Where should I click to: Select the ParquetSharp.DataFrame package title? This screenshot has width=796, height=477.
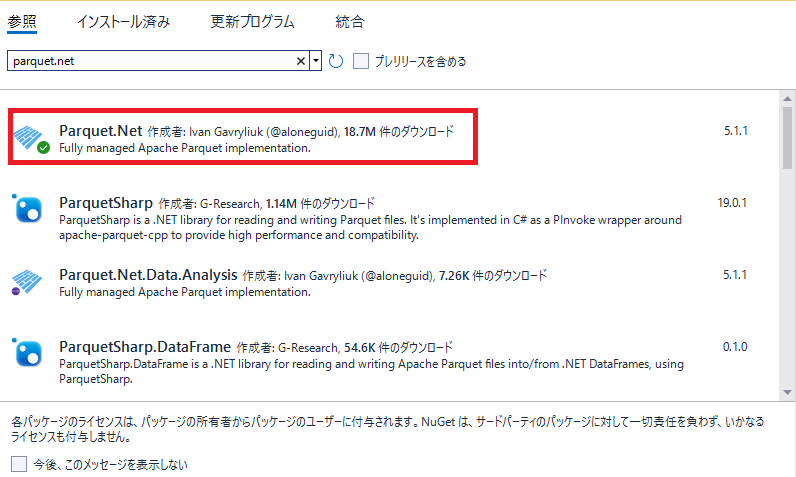coord(145,347)
